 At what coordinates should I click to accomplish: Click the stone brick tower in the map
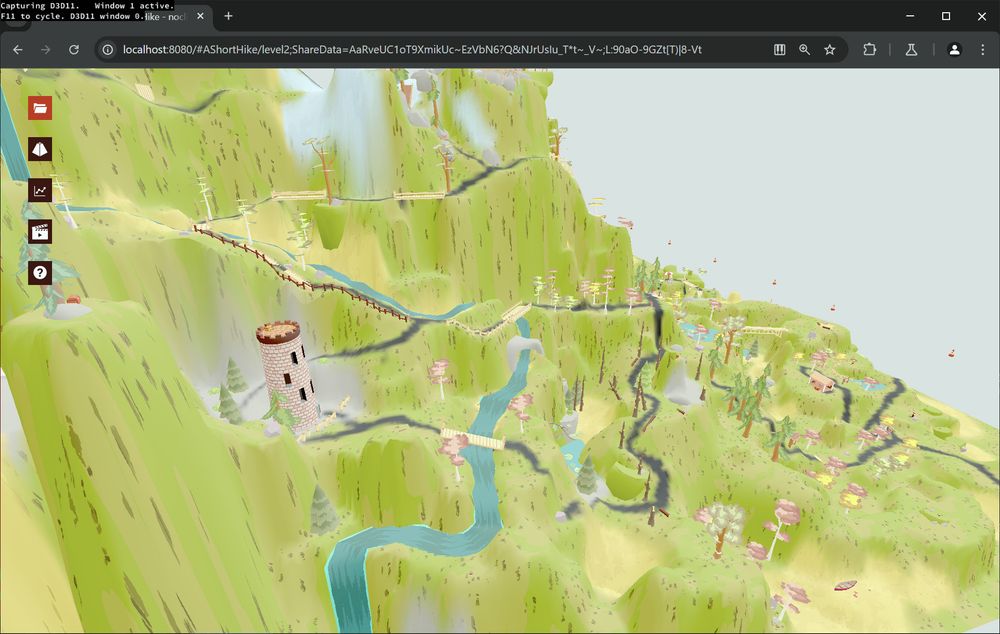pyautogui.click(x=287, y=376)
